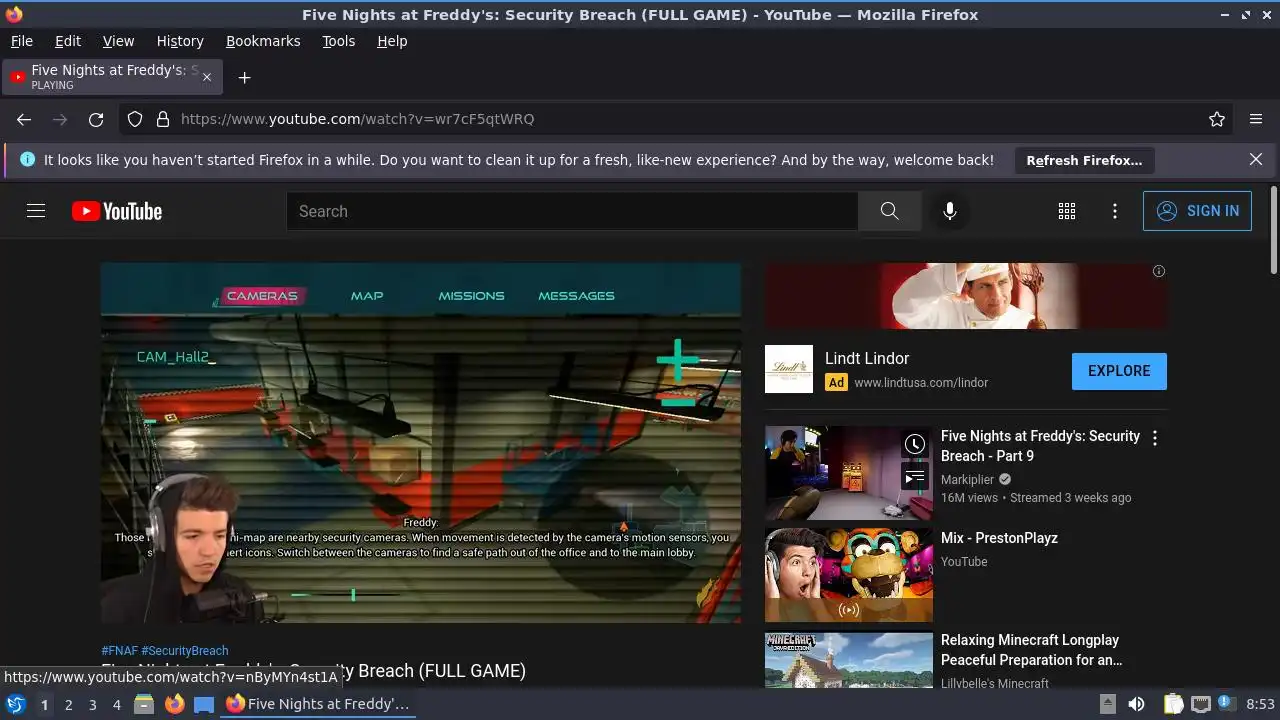Screen dimensions: 1280x720
Task: Open www.lindtusa.com/lindor ad link
Action: pos(920,383)
